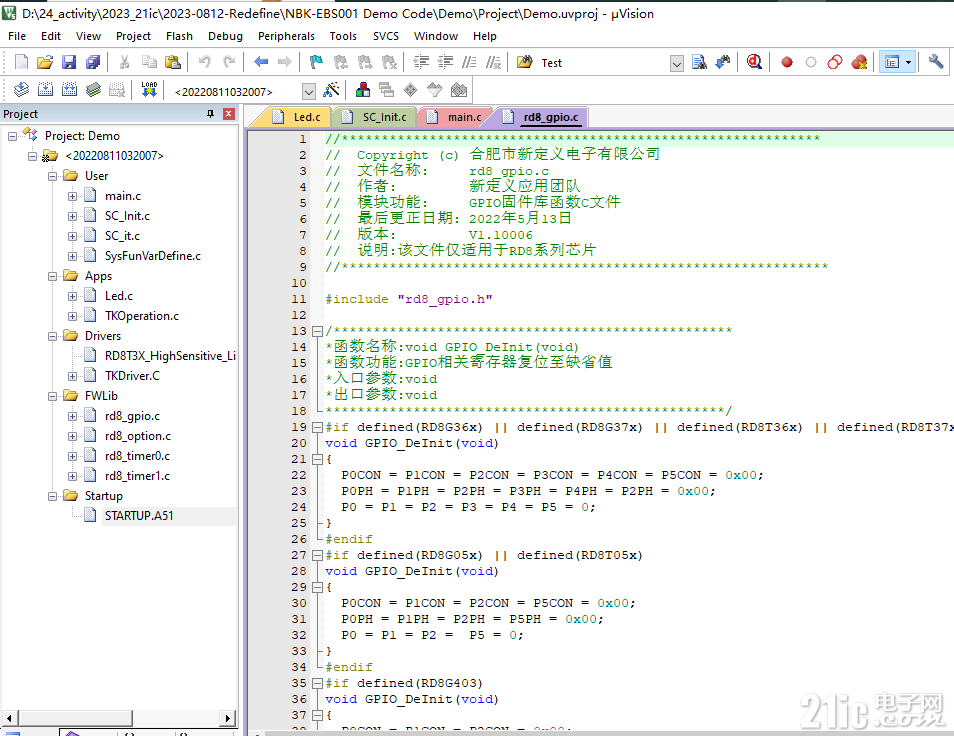This screenshot has height=736, width=954.
Task: Click the Paste icon
Action: pos(173,62)
